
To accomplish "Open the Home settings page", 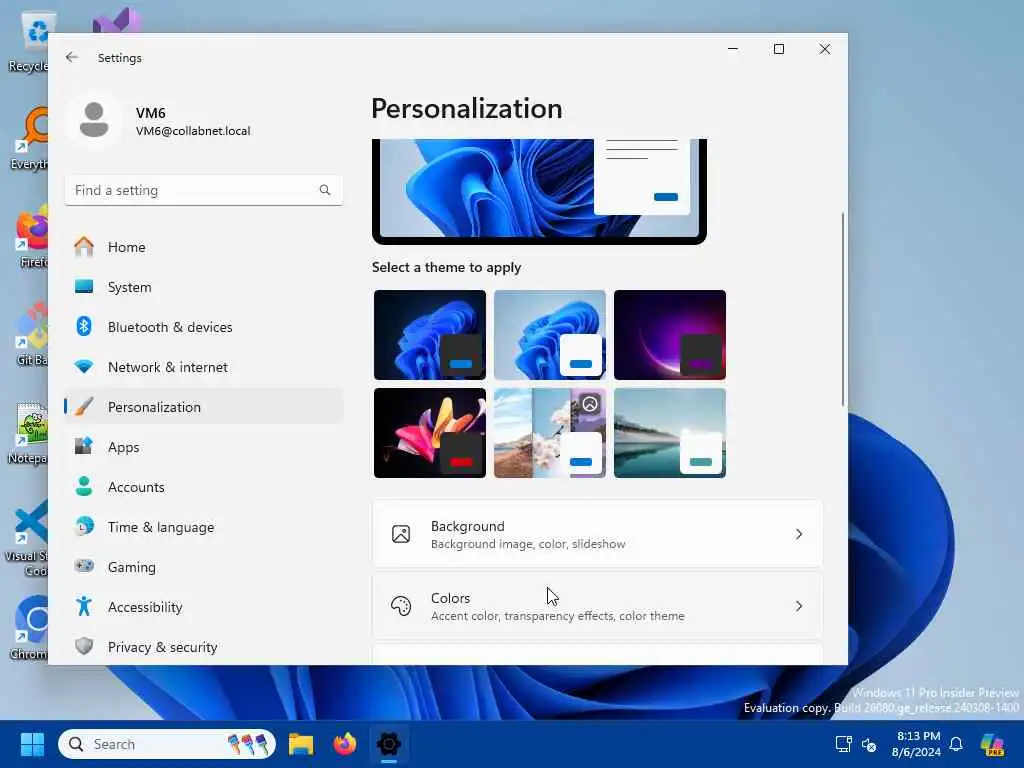I will (x=204, y=247).
